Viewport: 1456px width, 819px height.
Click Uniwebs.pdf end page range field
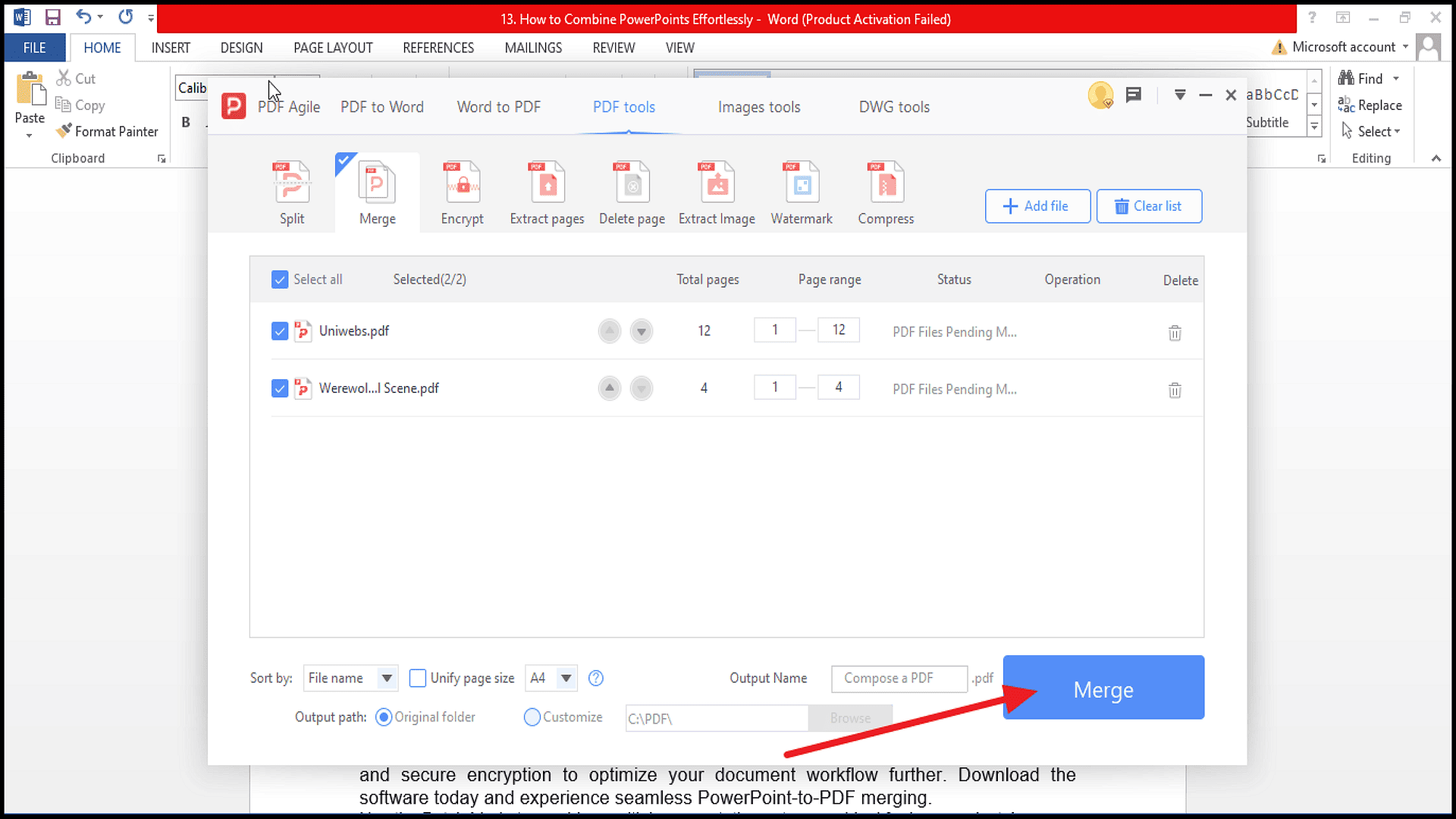(839, 330)
